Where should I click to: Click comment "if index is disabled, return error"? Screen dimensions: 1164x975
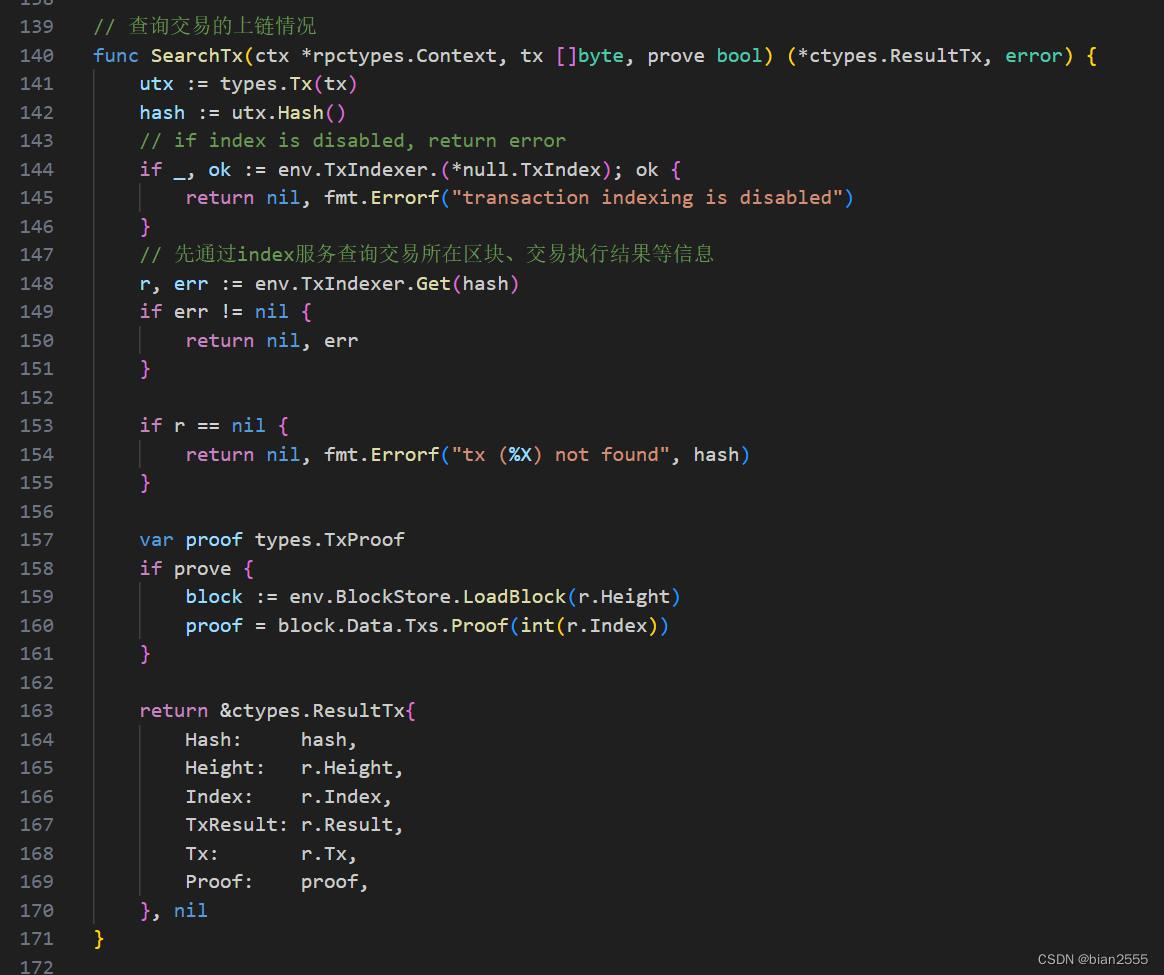coord(370,141)
